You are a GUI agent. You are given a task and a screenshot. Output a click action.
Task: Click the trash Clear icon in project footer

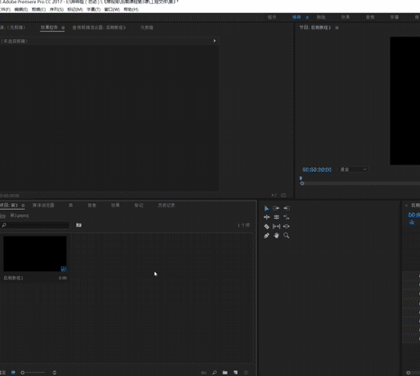point(246,372)
